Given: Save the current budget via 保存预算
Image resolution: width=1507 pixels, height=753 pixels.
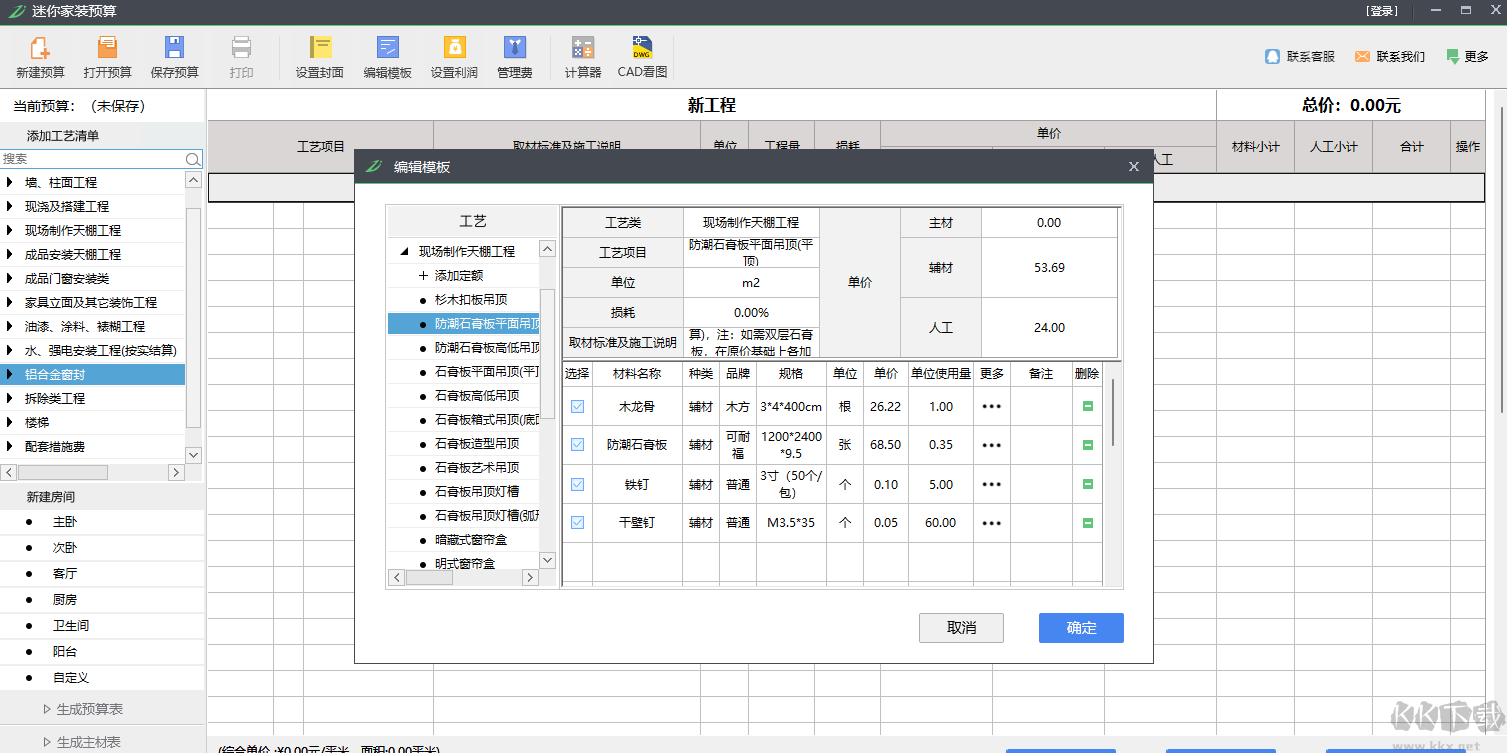Looking at the screenshot, I should tap(173, 55).
